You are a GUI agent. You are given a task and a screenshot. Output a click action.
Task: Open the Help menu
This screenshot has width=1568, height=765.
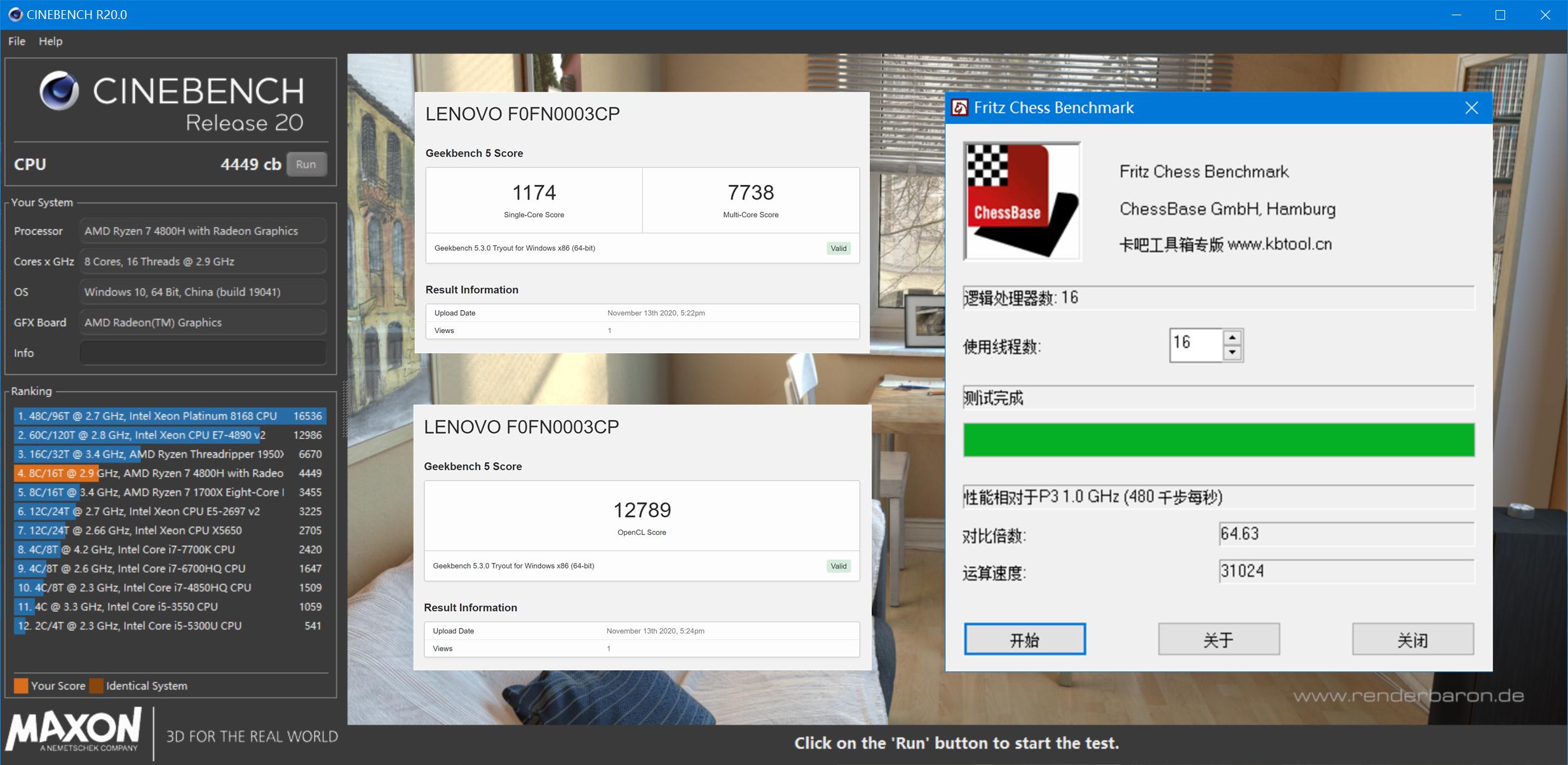(x=50, y=41)
